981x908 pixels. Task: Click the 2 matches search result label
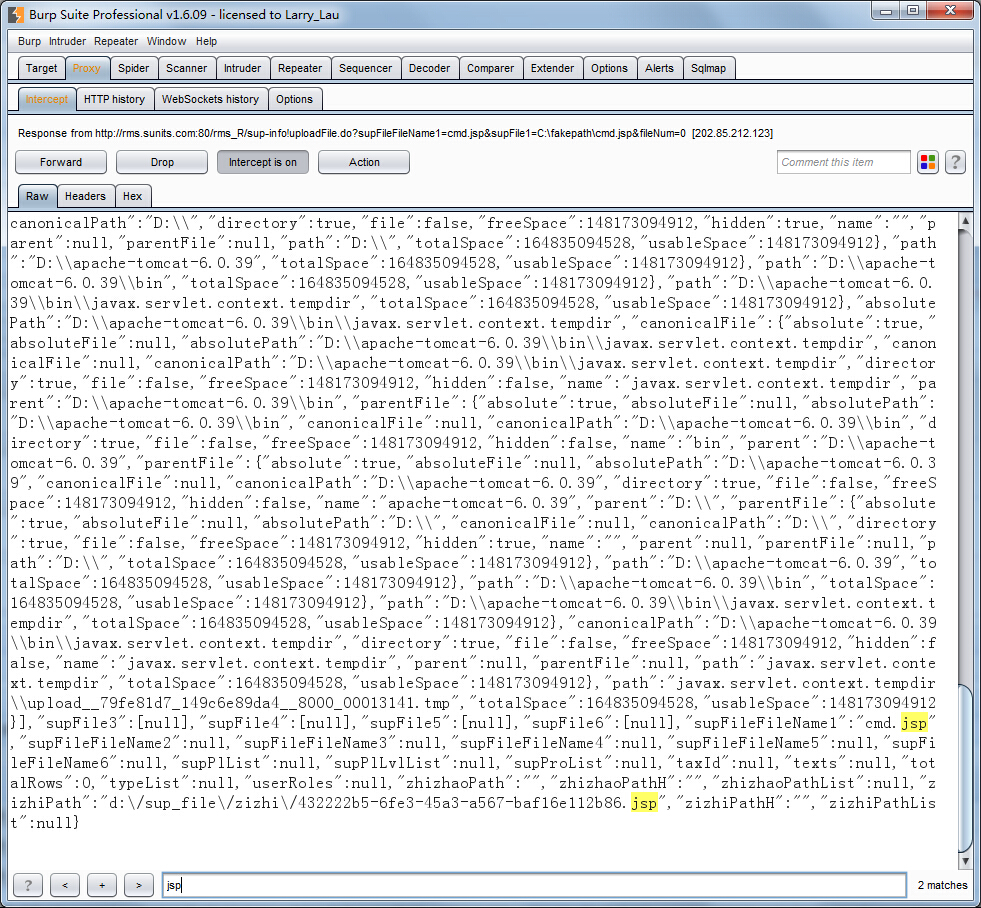(942, 885)
